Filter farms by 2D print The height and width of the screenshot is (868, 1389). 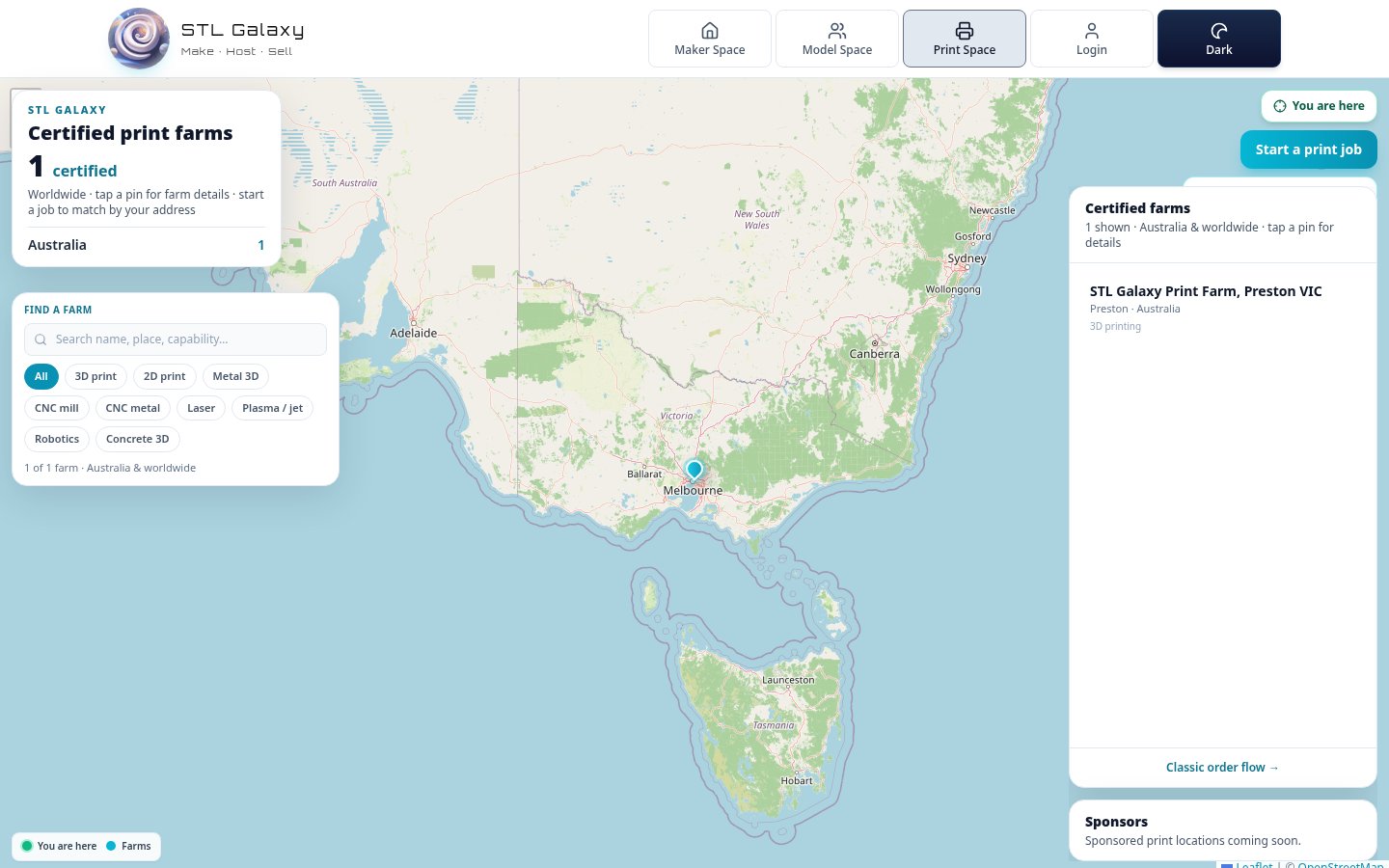coord(165,376)
